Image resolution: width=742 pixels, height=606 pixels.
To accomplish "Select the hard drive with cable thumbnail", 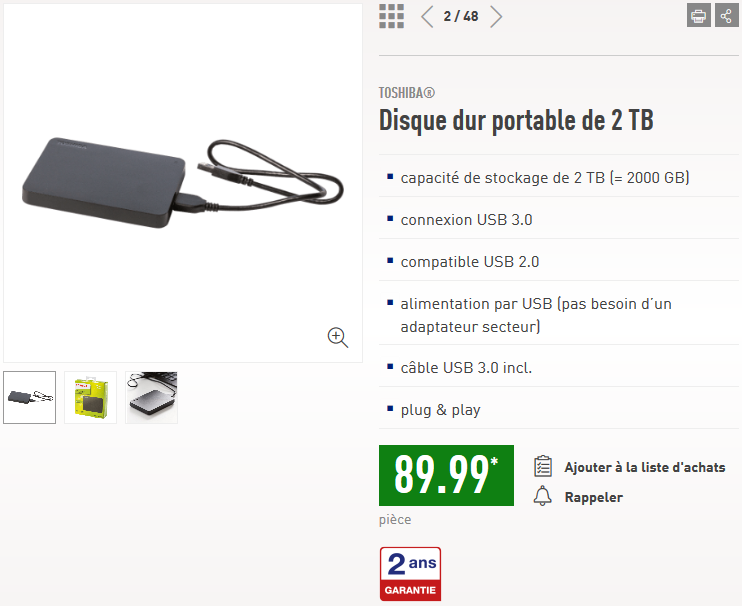I will 29,397.
